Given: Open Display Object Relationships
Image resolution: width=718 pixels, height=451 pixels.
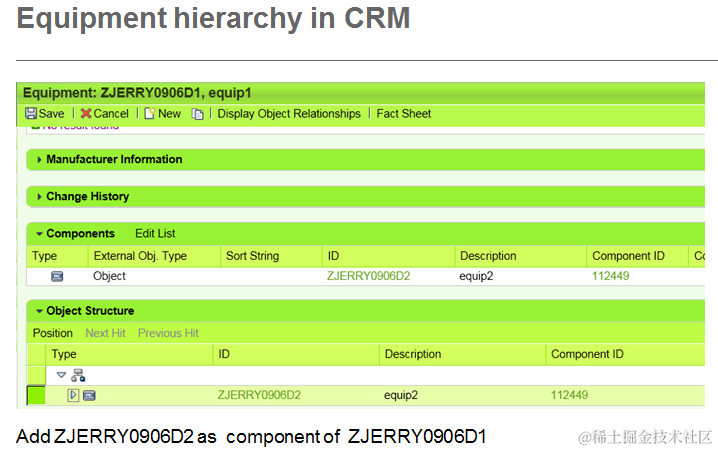Looking at the screenshot, I should (x=289, y=114).
